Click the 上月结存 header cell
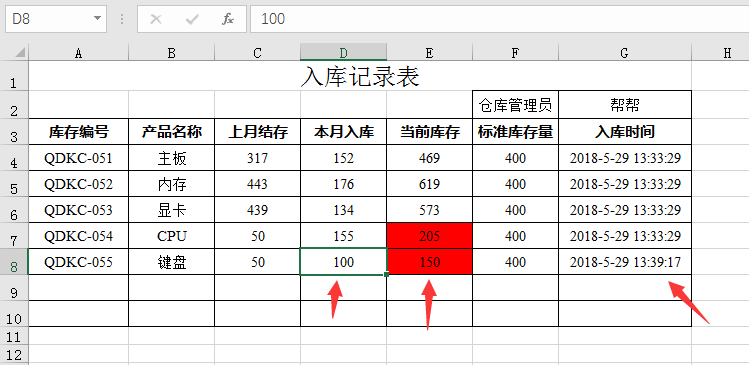The height and width of the screenshot is (365, 749). point(257,132)
